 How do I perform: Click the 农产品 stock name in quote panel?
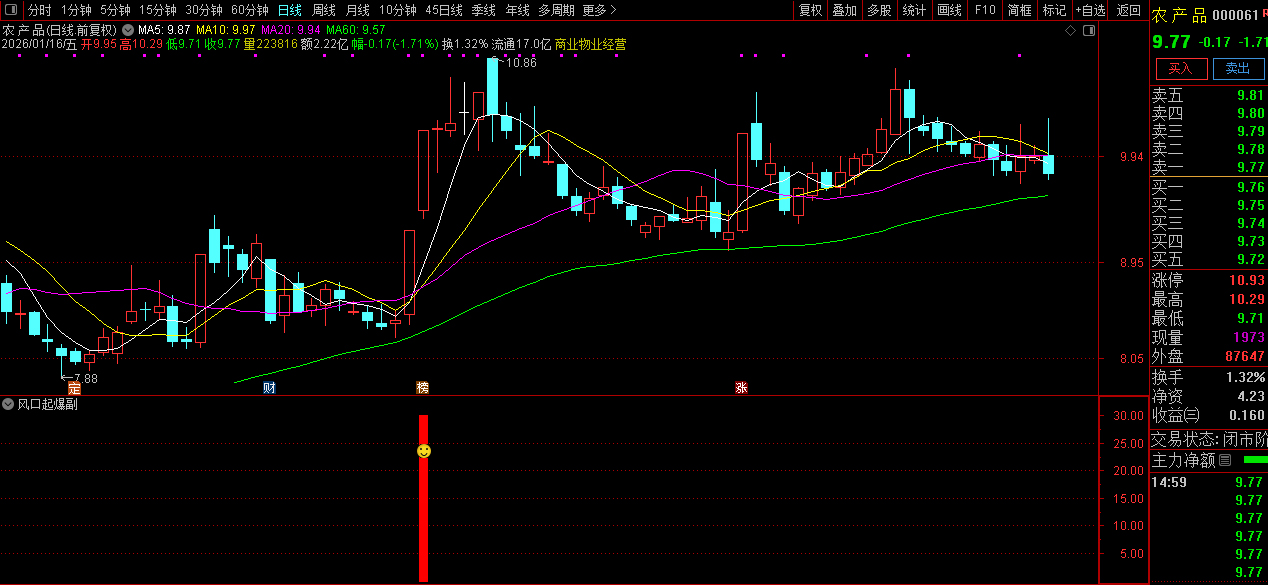(1179, 16)
